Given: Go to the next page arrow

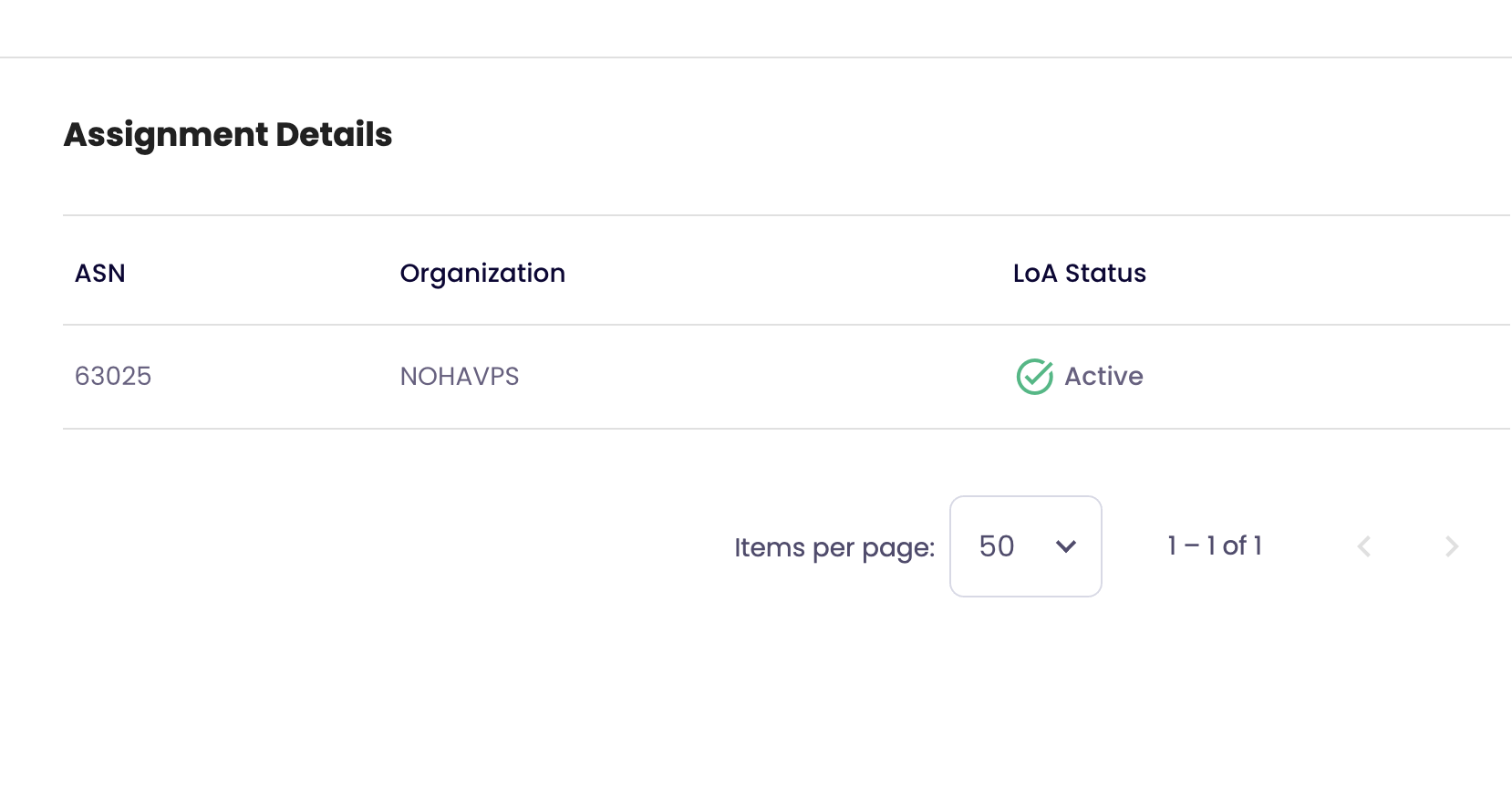Looking at the screenshot, I should click(1452, 546).
